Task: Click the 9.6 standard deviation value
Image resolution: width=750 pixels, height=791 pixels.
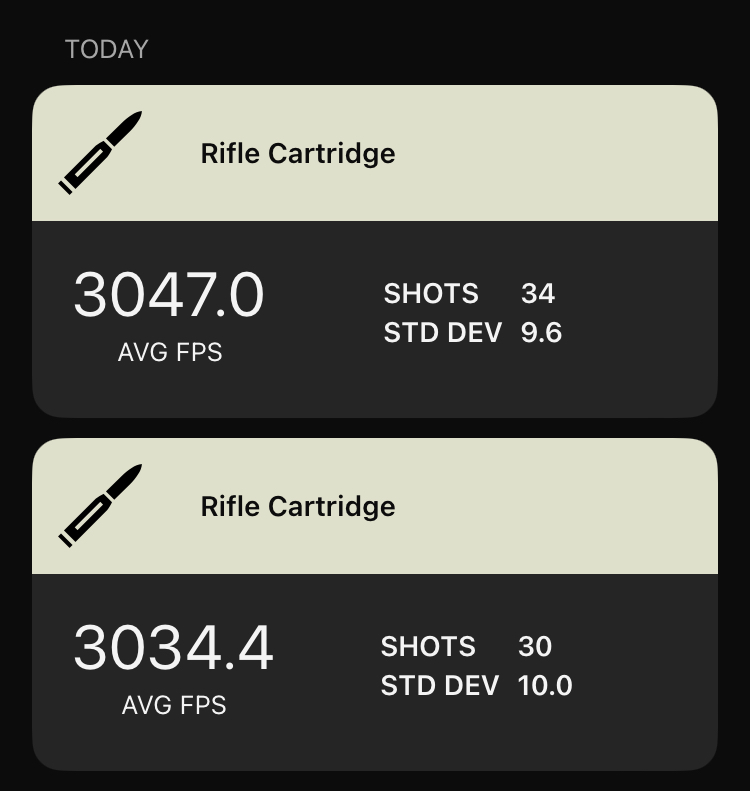Action: click(x=541, y=332)
